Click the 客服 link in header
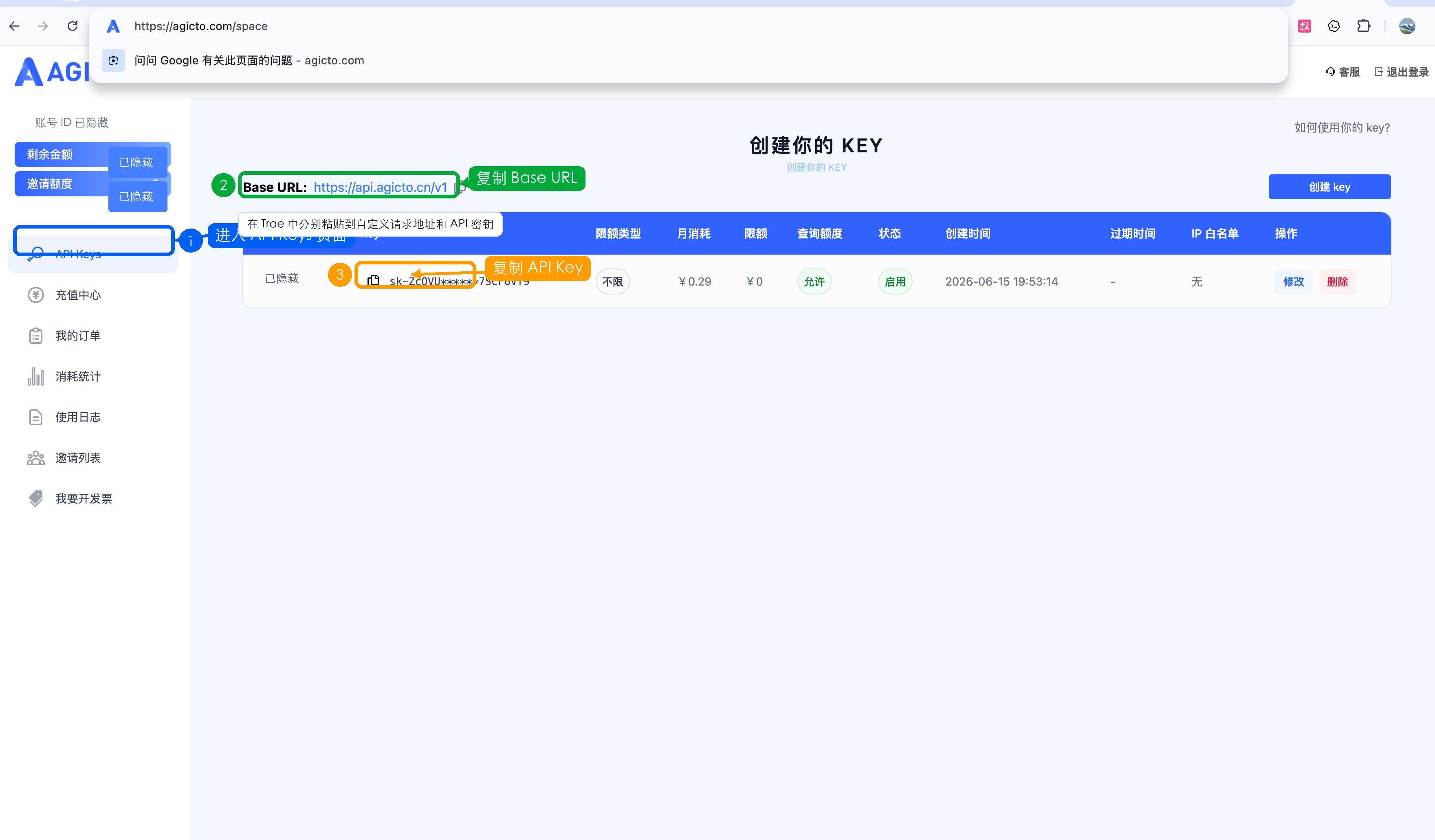The width and height of the screenshot is (1435, 840). click(x=1343, y=72)
